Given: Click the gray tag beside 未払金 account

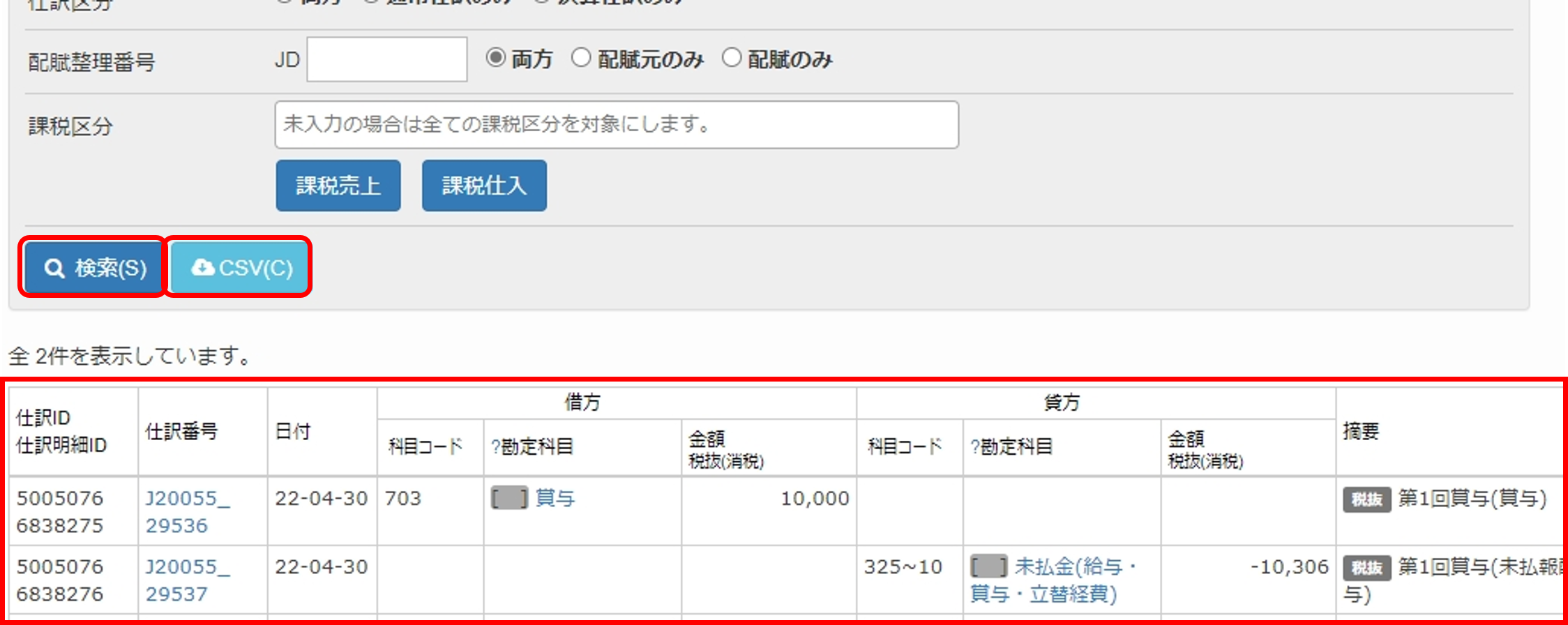Looking at the screenshot, I should pos(988,567).
